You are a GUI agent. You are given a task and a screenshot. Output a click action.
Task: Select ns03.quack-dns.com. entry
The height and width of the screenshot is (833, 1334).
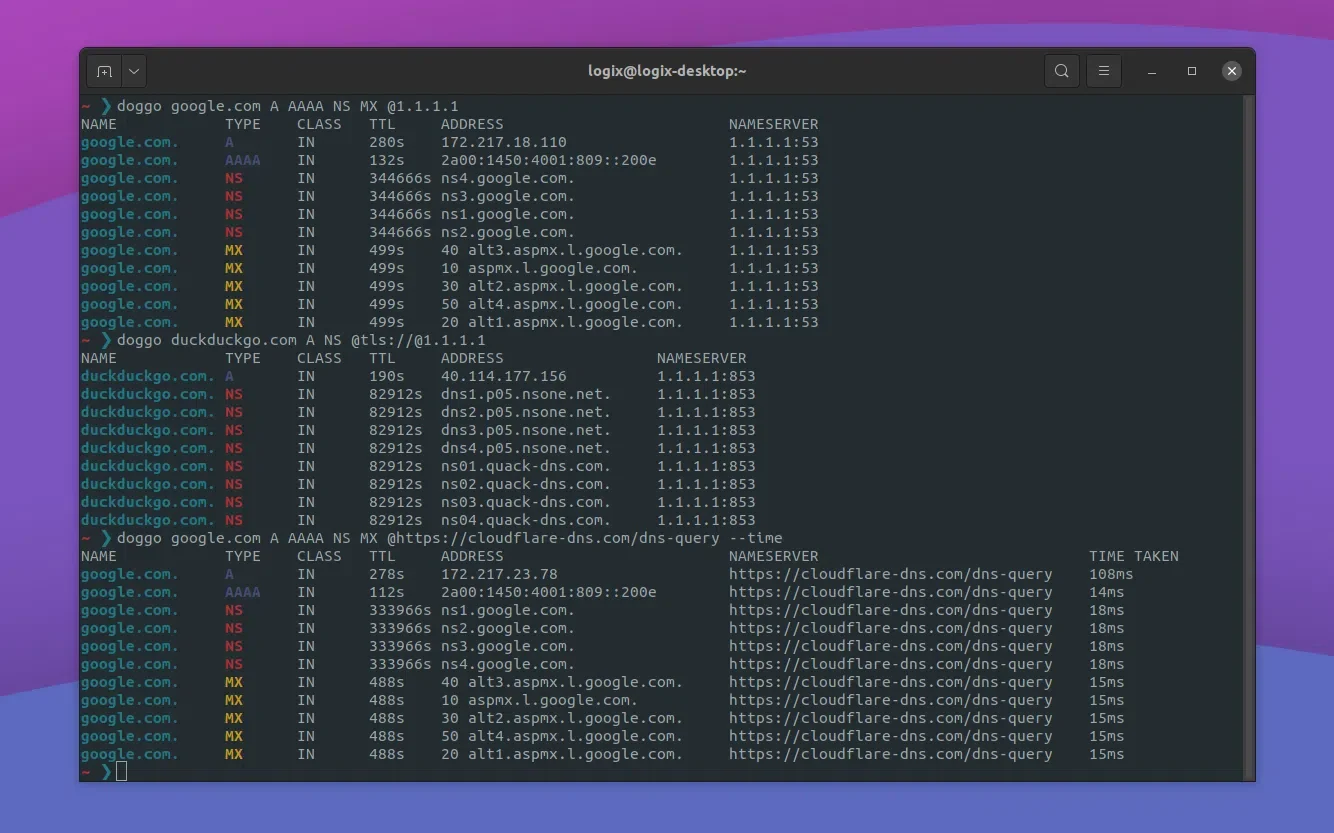[526, 502]
